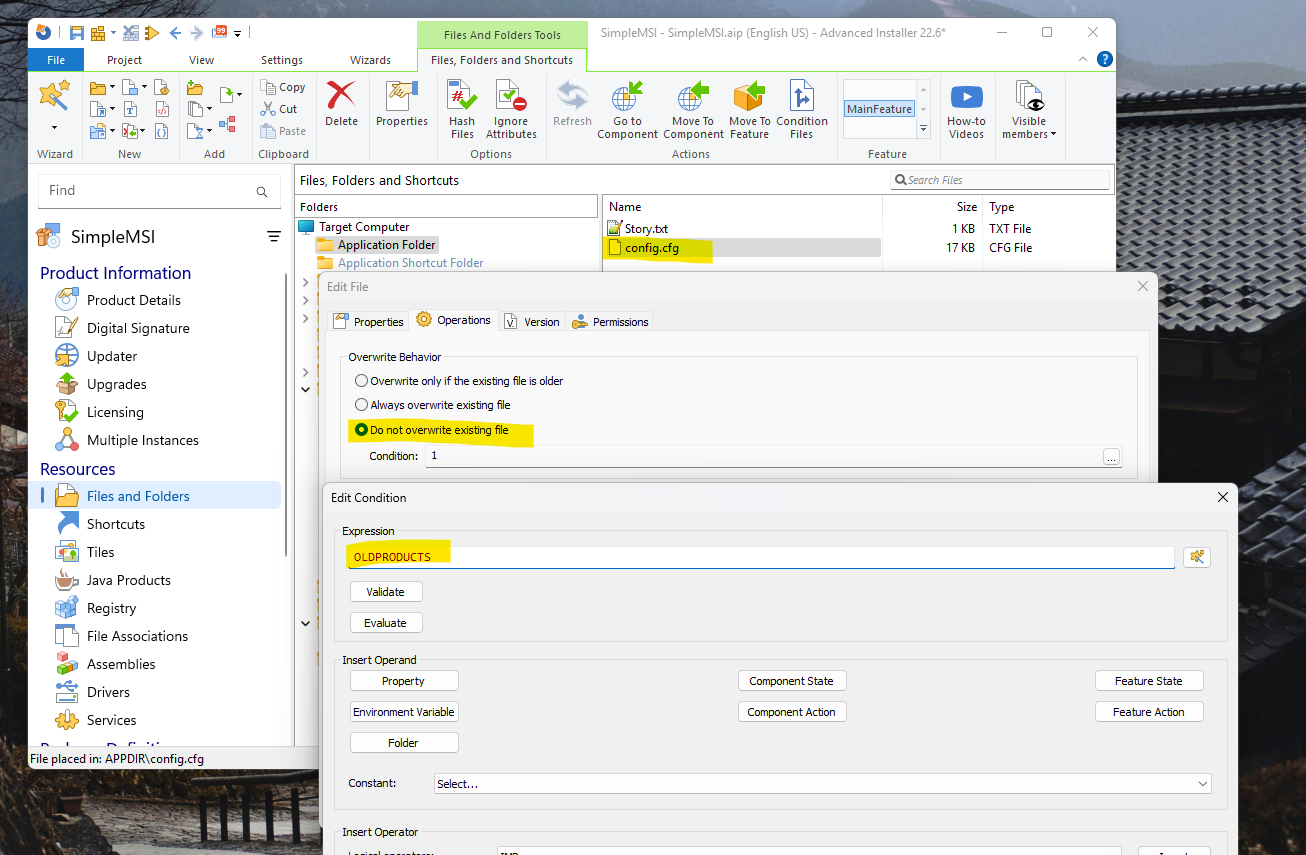Click the Run project icon in quick access
This screenshot has width=1306, height=855.
coord(152,33)
